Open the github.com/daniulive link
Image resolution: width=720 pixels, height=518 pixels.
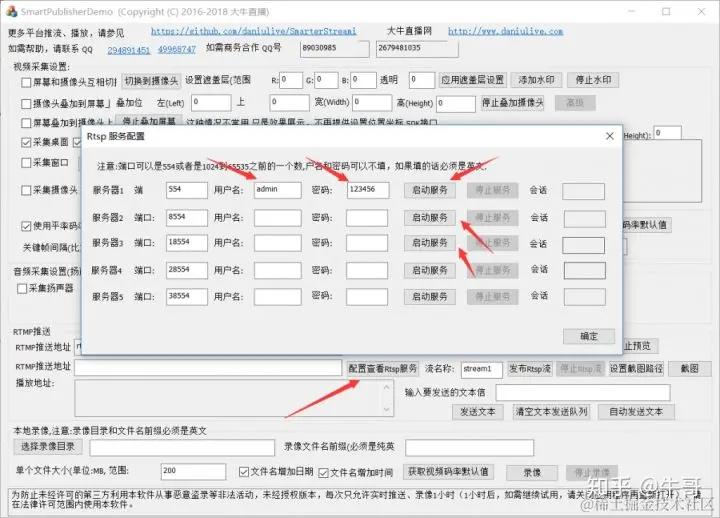click(253, 31)
